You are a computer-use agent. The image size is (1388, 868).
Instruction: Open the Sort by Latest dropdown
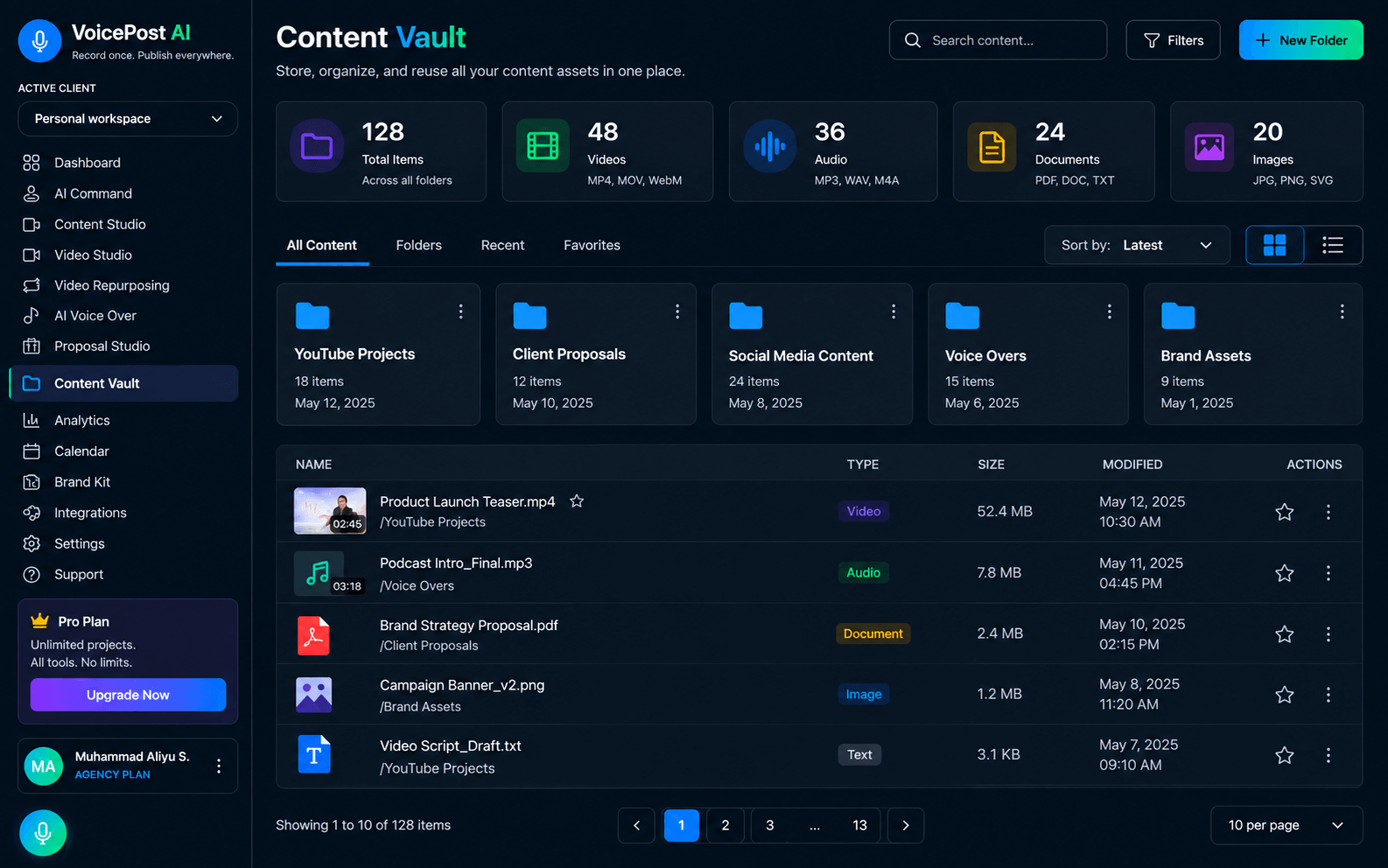coord(1137,245)
